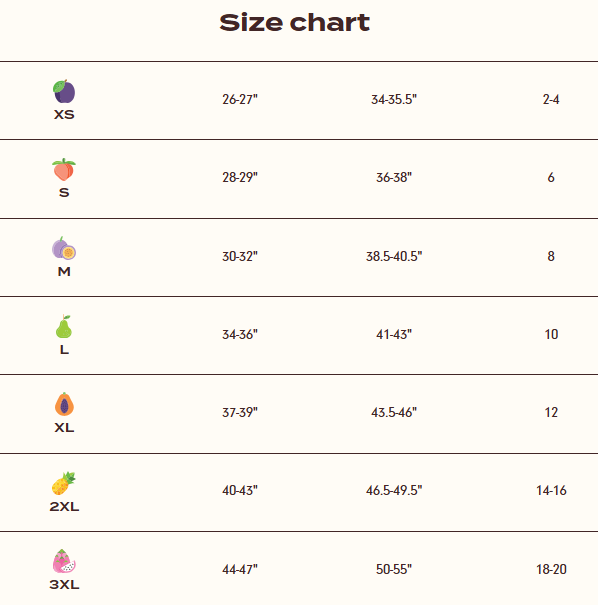Click the Size chart heading

pos(294,22)
